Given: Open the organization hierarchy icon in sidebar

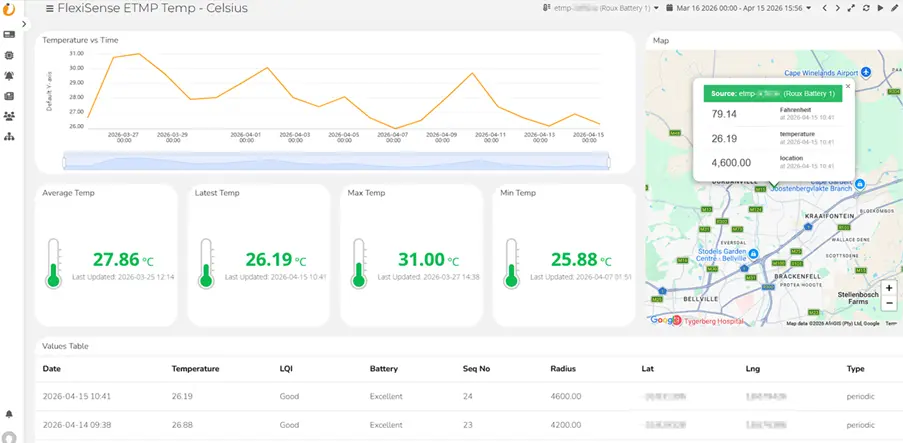Looking at the screenshot, I should pos(9,136).
